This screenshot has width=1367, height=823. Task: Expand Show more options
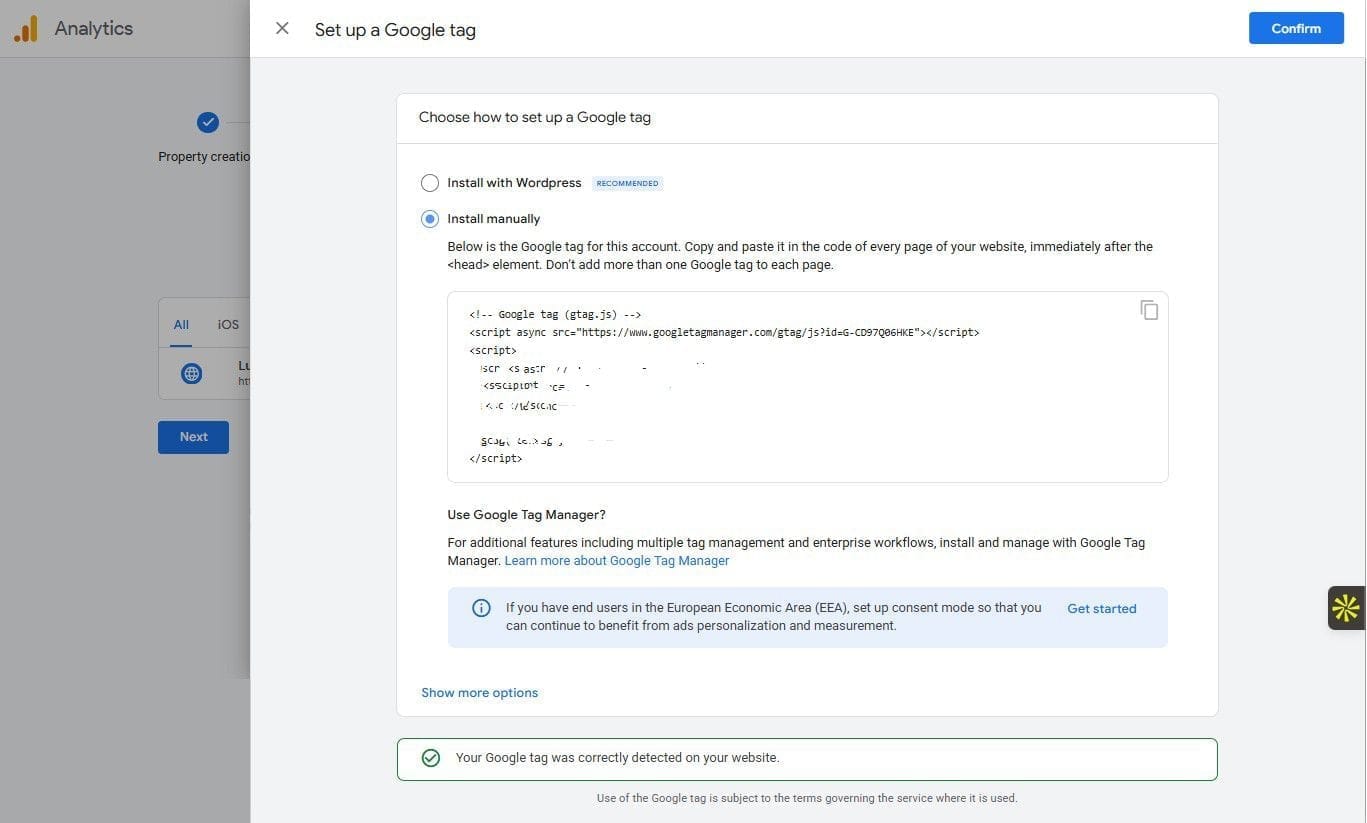(x=479, y=692)
